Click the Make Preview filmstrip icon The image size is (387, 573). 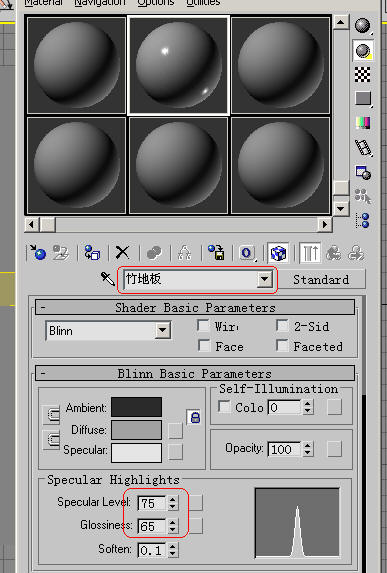(x=363, y=148)
